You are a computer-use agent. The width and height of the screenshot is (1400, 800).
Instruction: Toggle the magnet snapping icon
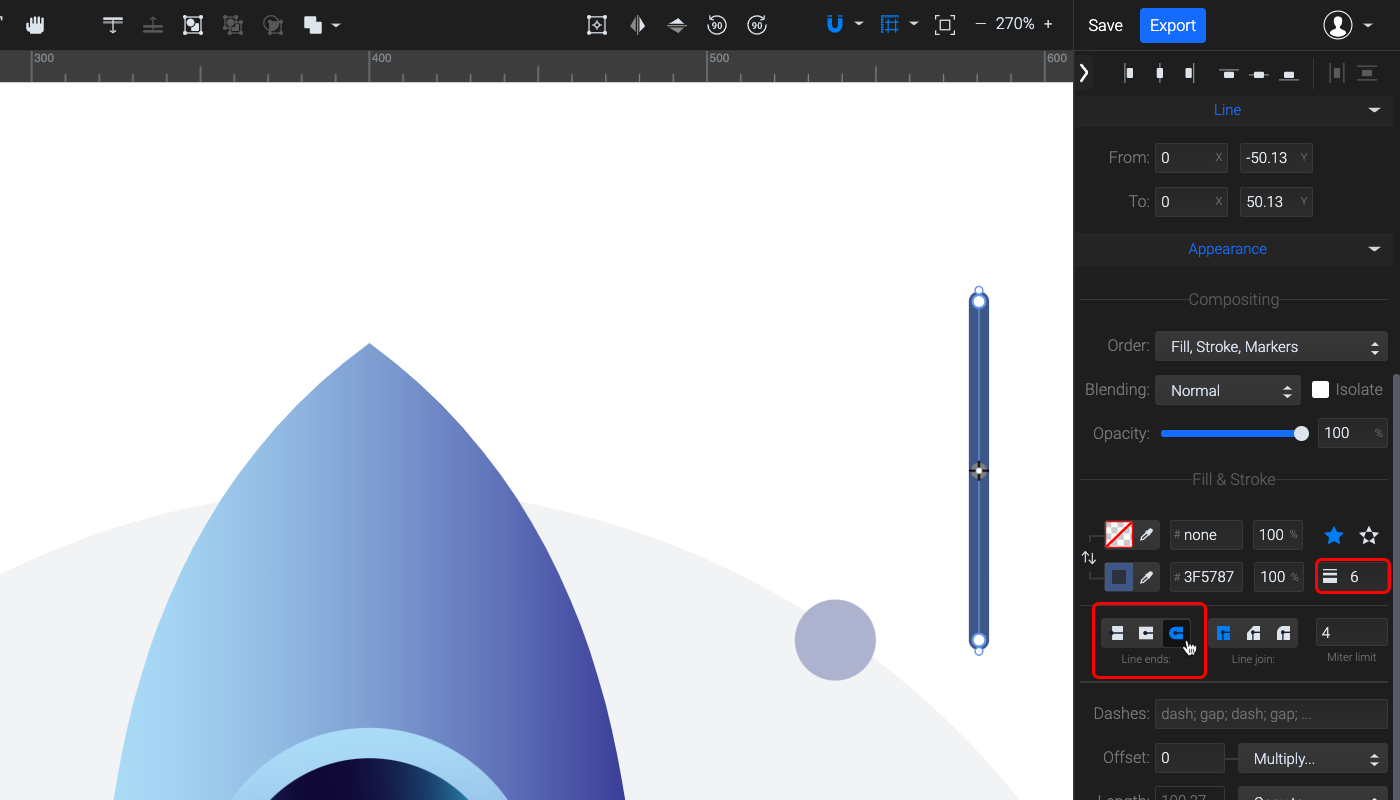pos(835,25)
